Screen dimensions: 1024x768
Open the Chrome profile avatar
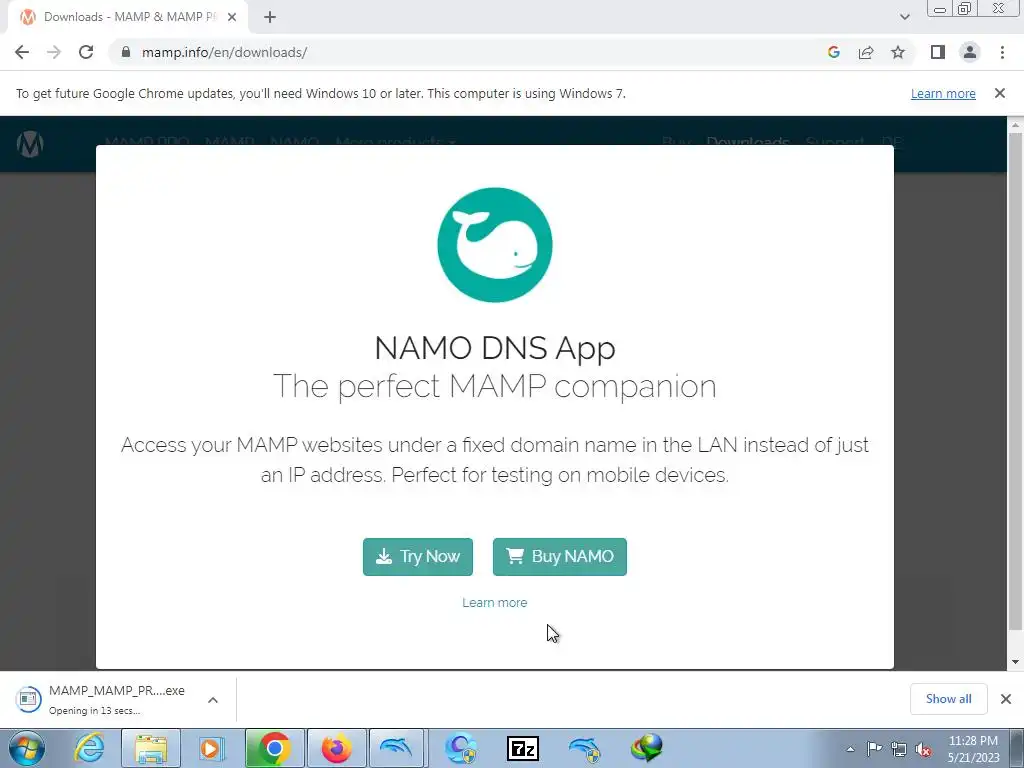coord(970,52)
